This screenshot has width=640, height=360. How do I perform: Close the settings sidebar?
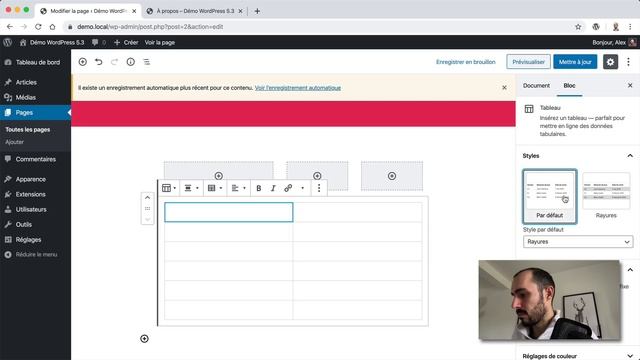pos(630,85)
